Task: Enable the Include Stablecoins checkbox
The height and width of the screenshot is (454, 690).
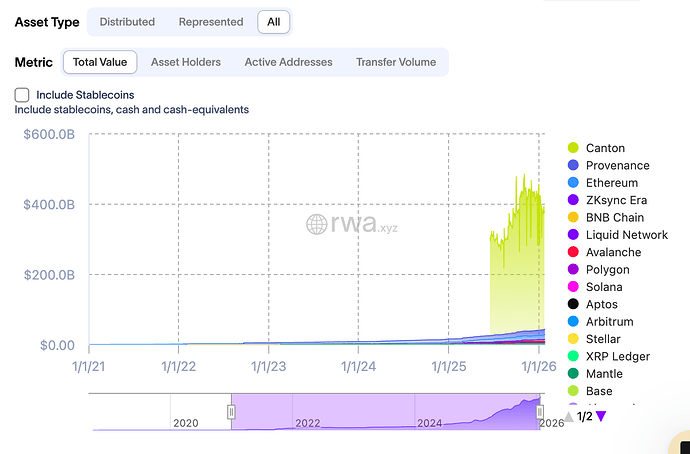Action: pyautogui.click(x=22, y=95)
